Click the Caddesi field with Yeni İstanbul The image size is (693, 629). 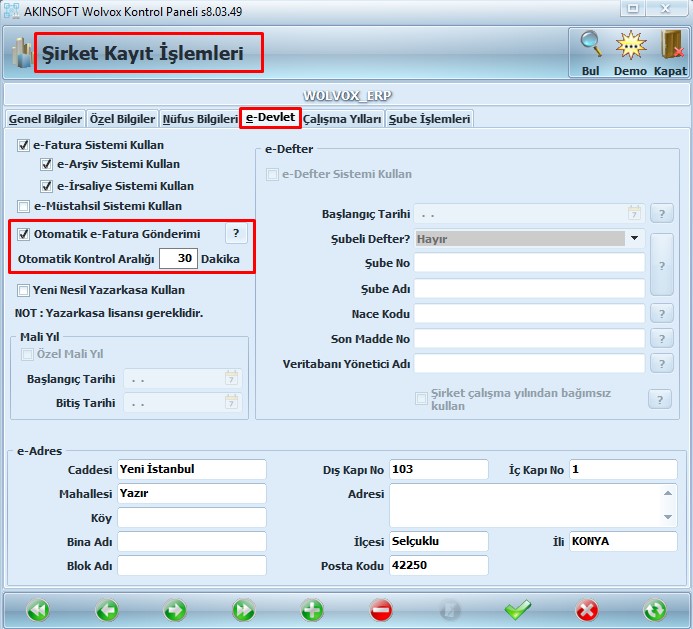(192, 469)
